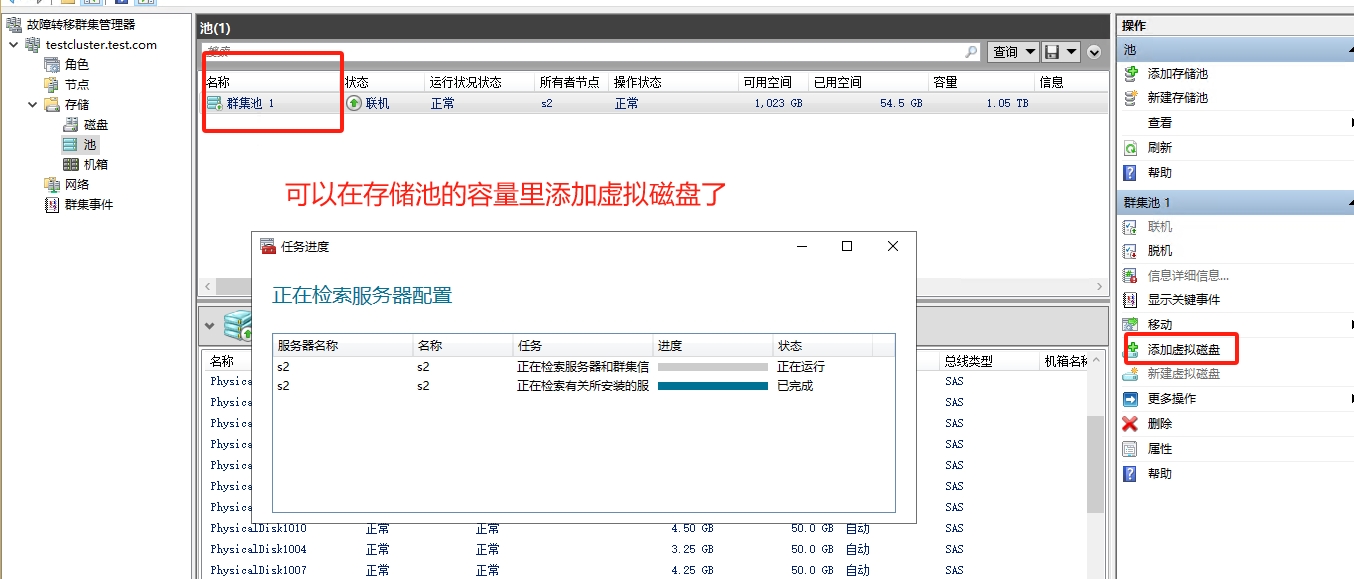The image size is (1354, 579).
Task: Click the physical disk list vertical scrollbar
Action: [x=1095, y=464]
